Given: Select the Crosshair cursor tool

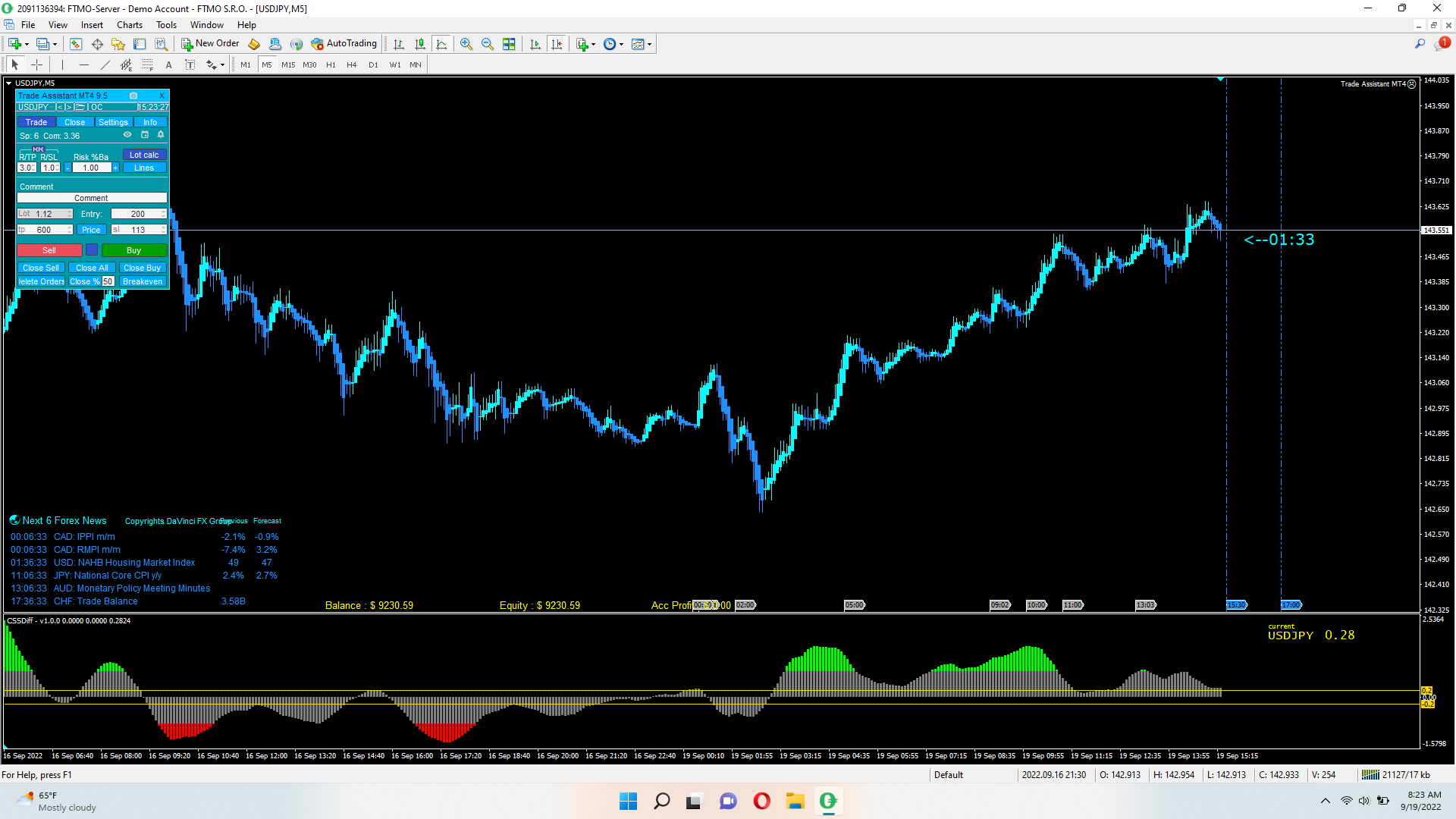Looking at the screenshot, I should [x=36, y=65].
